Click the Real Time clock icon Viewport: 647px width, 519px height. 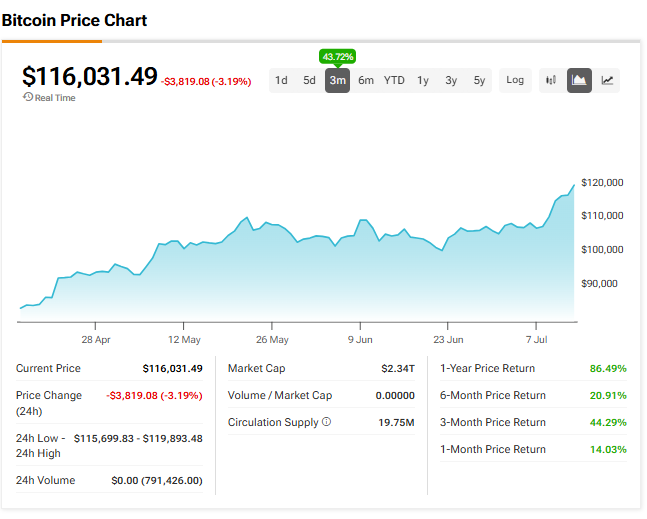(x=27, y=98)
